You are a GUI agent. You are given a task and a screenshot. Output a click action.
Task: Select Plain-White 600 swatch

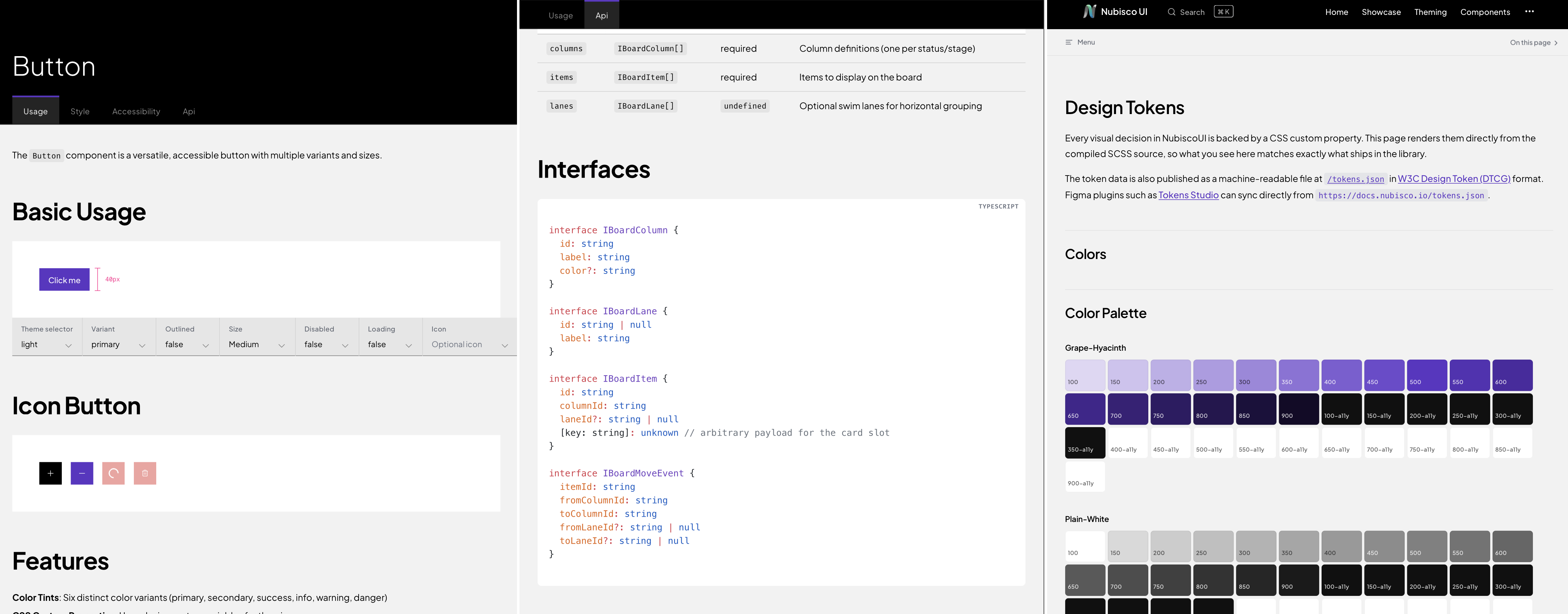tap(1512, 546)
